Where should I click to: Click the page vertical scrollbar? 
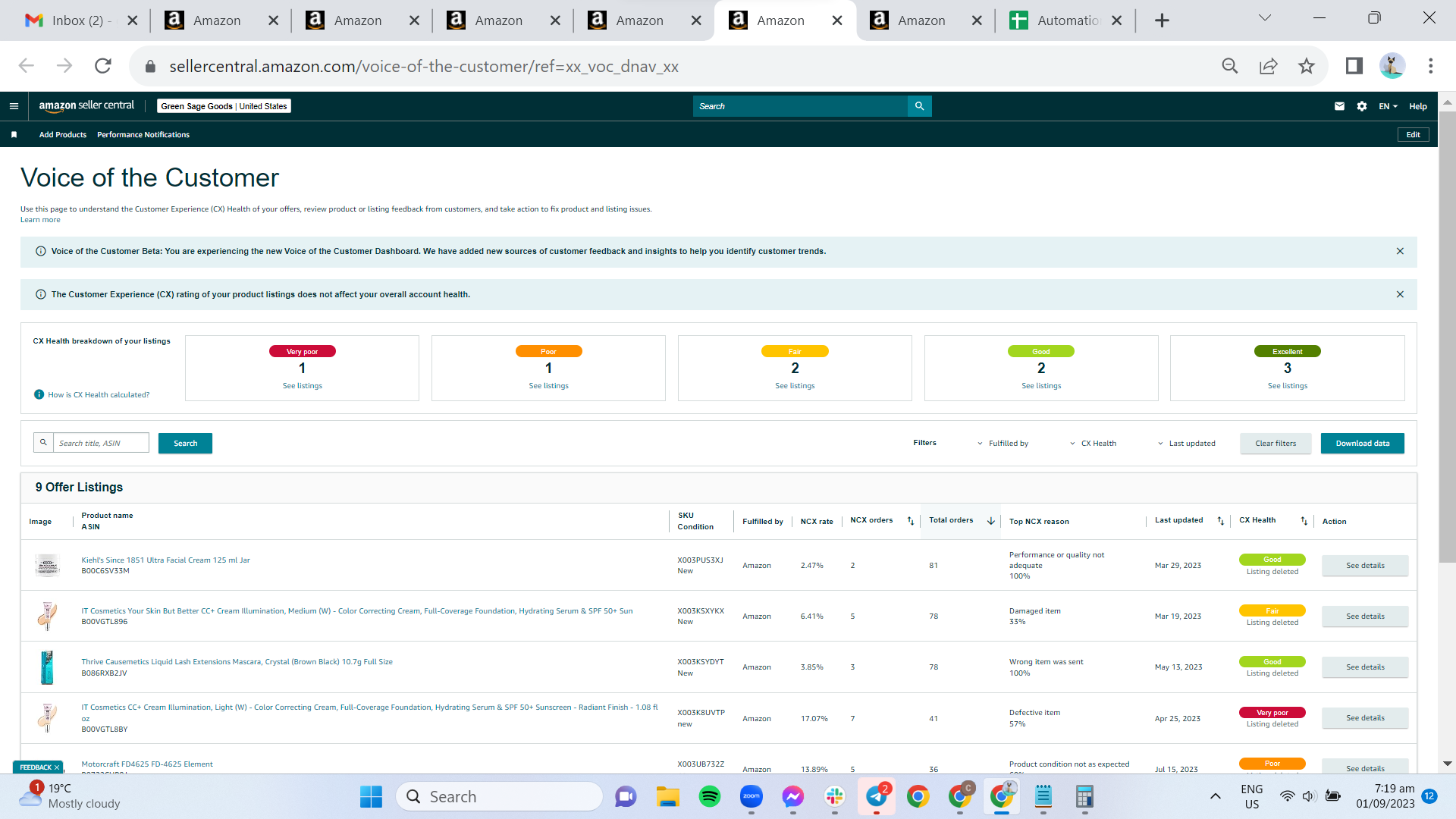(1447, 337)
